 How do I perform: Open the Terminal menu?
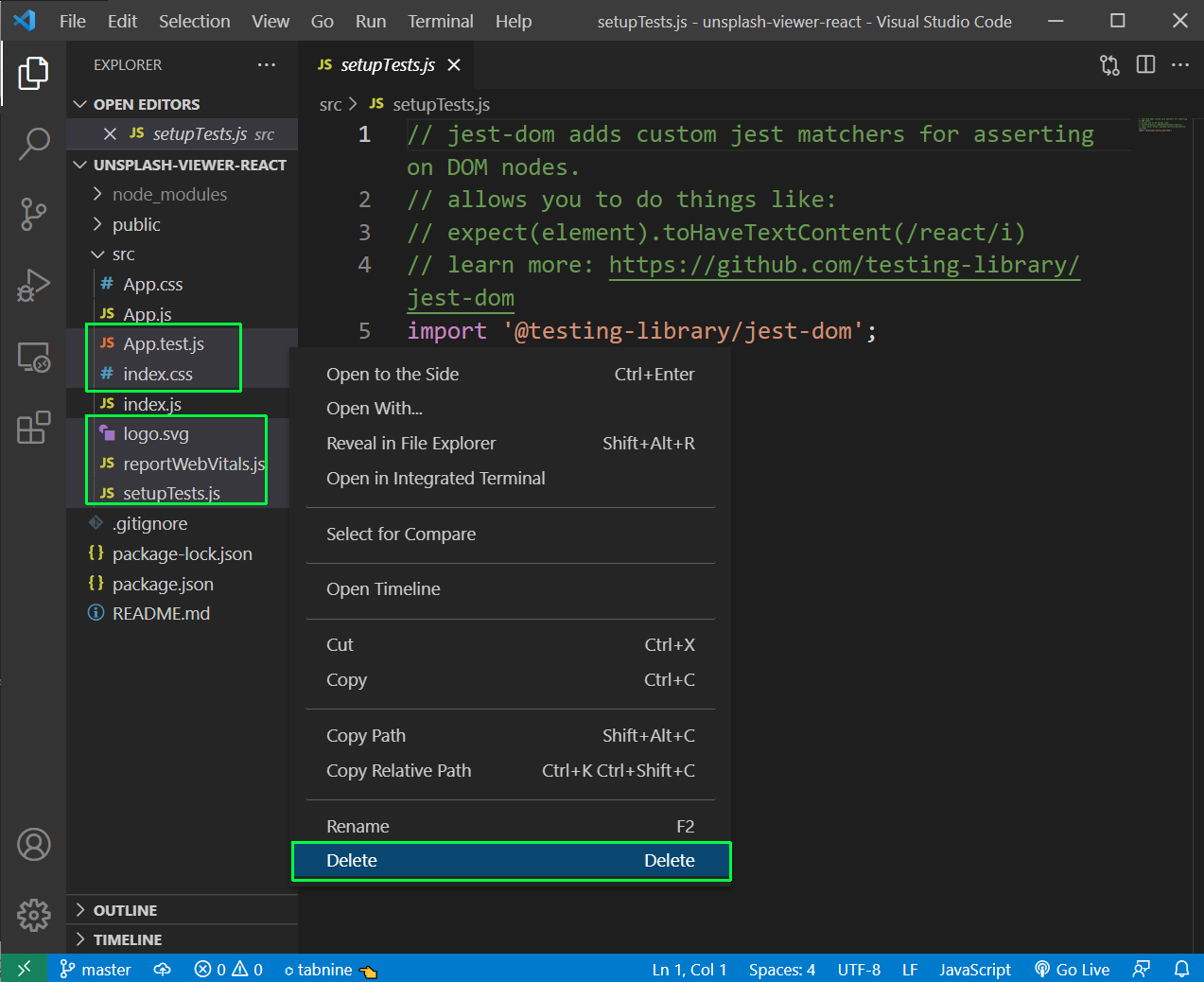point(440,21)
